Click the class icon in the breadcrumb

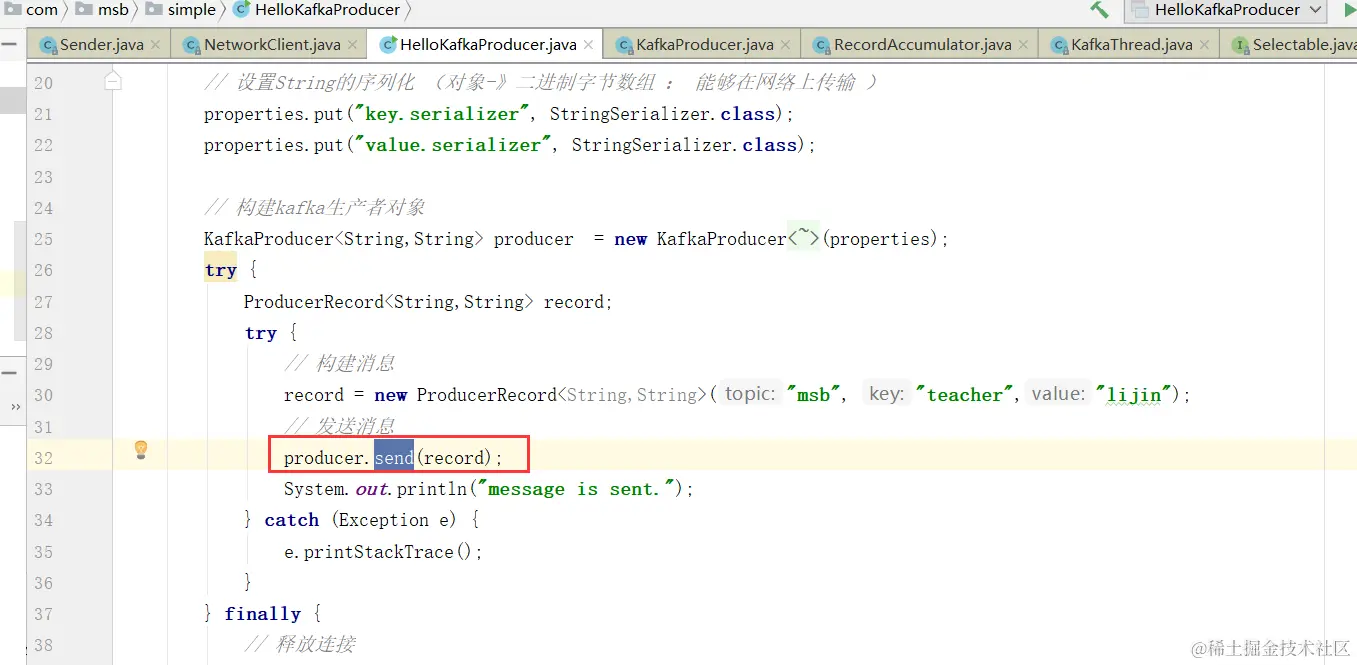(x=241, y=10)
